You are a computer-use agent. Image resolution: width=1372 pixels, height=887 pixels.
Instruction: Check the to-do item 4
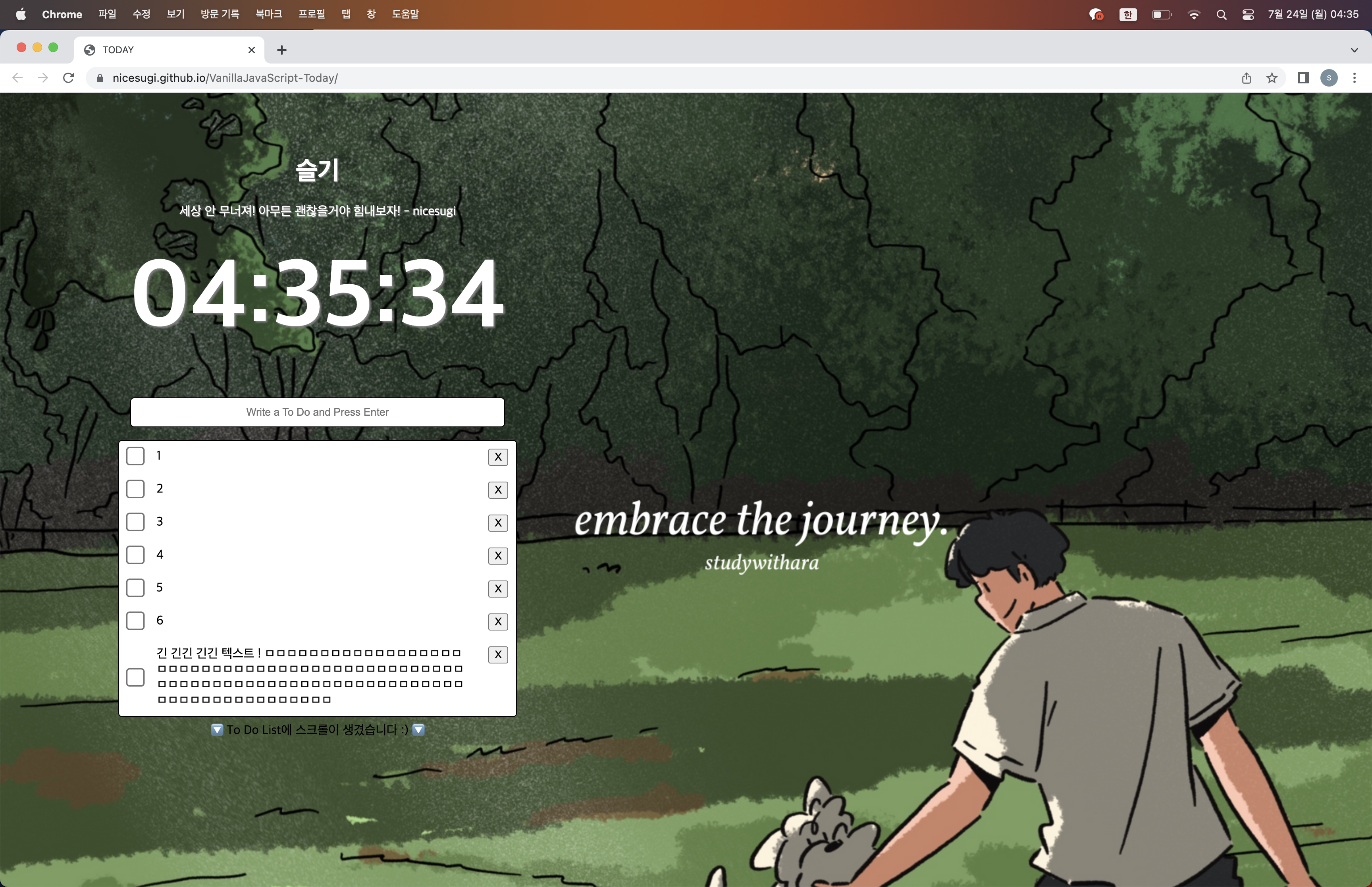[135, 555]
